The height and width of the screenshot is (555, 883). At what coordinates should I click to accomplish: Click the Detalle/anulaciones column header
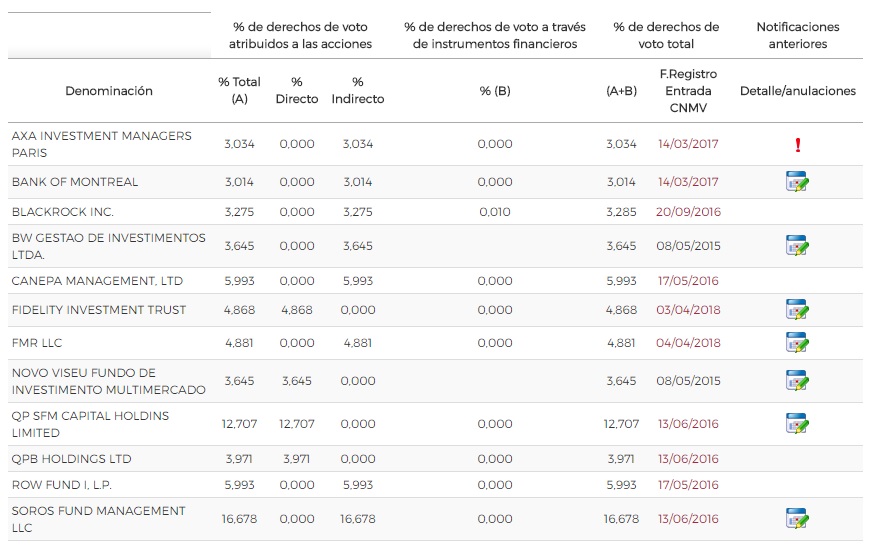pyautogui.click(x=797, y=91)
